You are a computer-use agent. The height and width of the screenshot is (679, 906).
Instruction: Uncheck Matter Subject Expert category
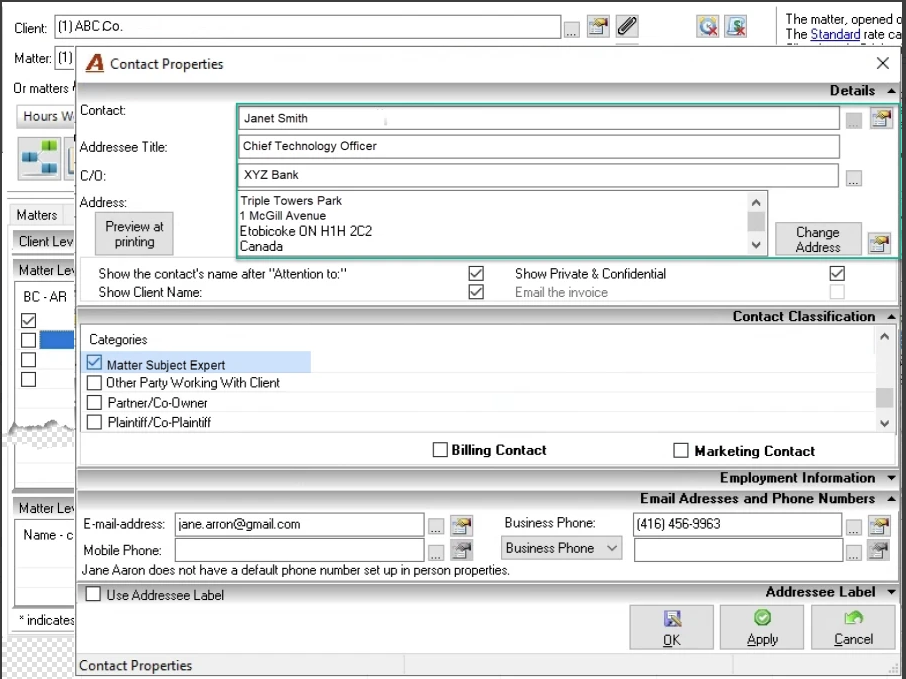coord(94,363)
